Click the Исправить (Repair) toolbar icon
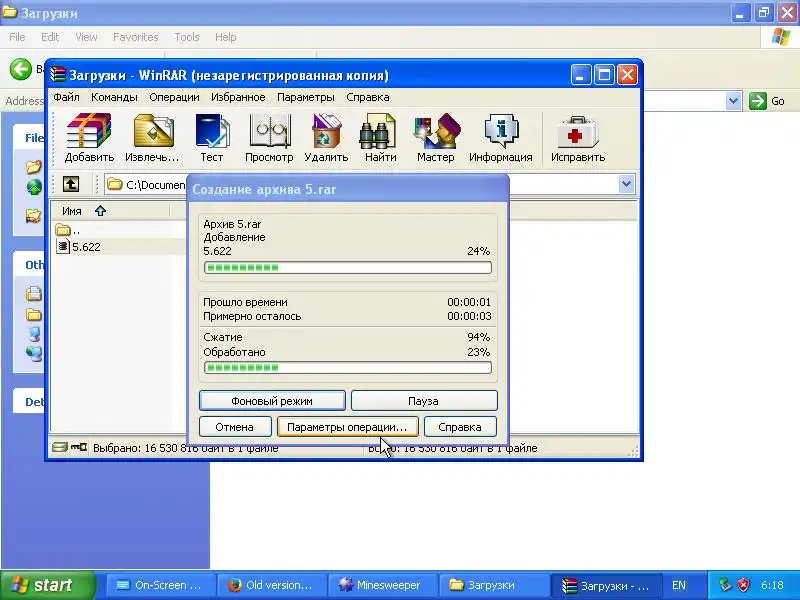 point(578,138)
